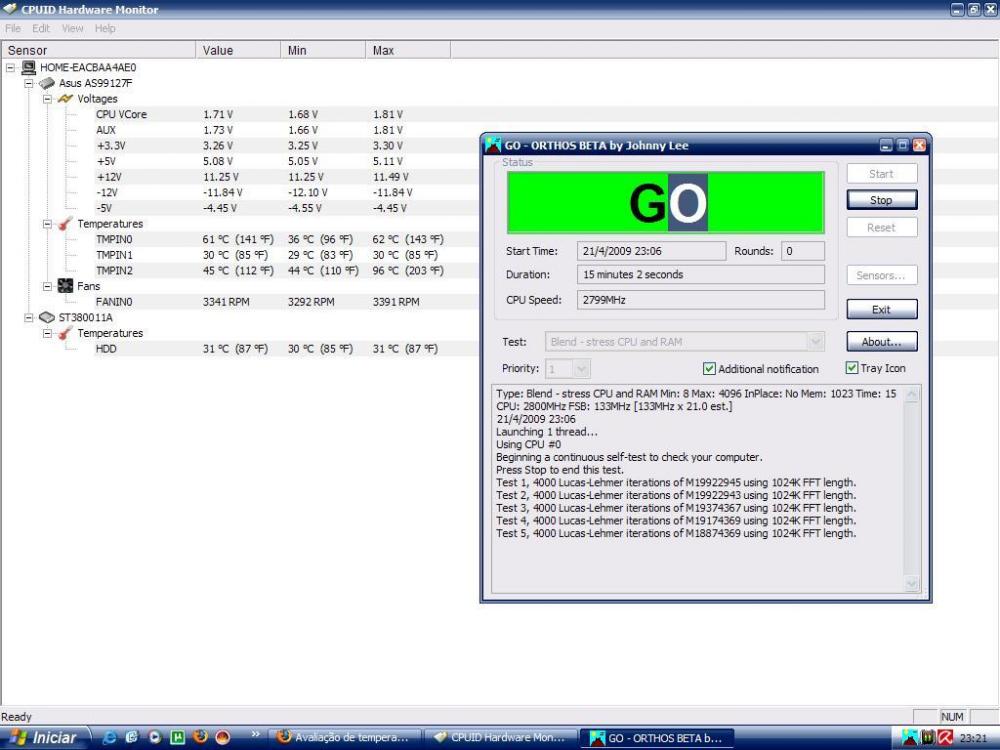This screenshot has height=750, width=1000.
Task: Collapse the Fans tree node
Action: (47, 286)
